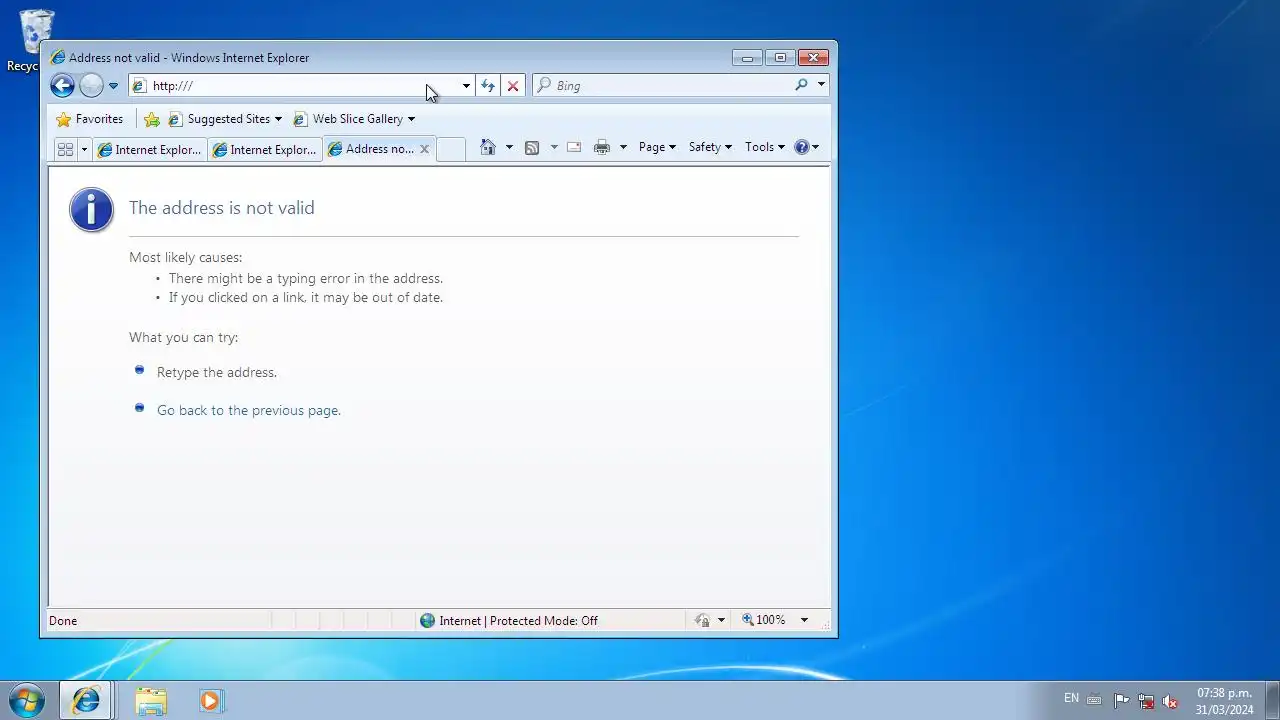This screenshot has height=720, width=1280.
Task: Open Windows Explorer folder taskbar icon
Action: (151, 701)
